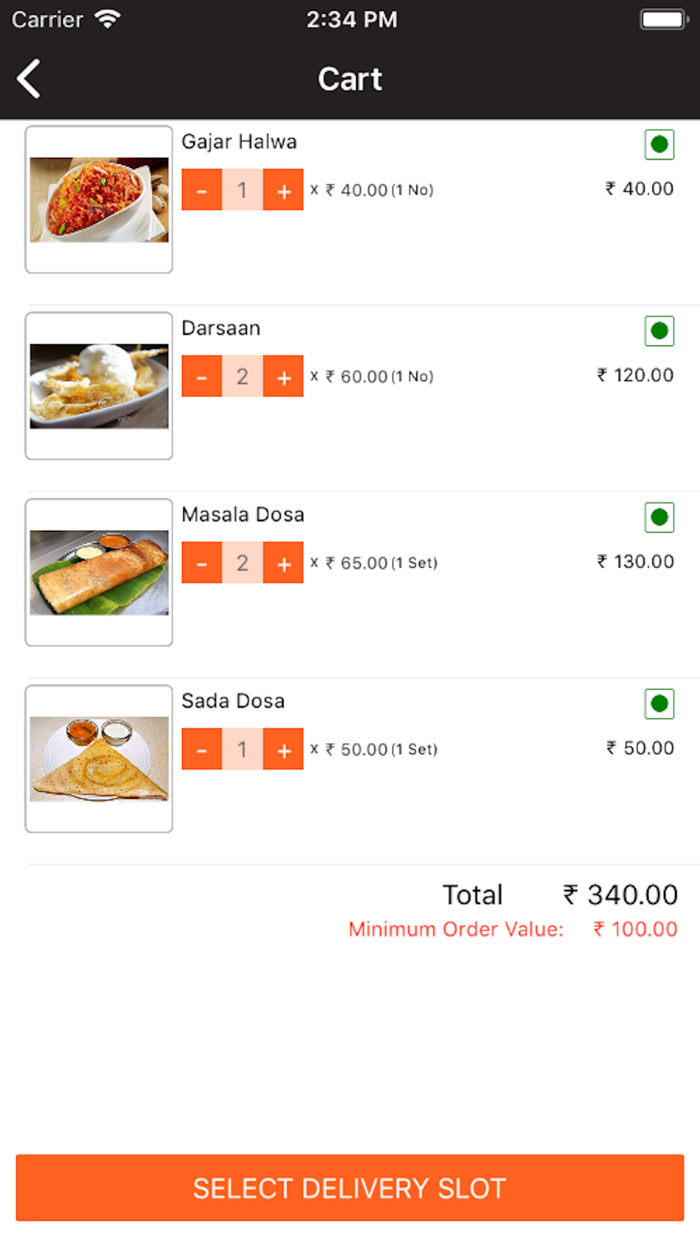Add one more Darsaan
This screenshot has height=1244, width=700.
(283, 377)
